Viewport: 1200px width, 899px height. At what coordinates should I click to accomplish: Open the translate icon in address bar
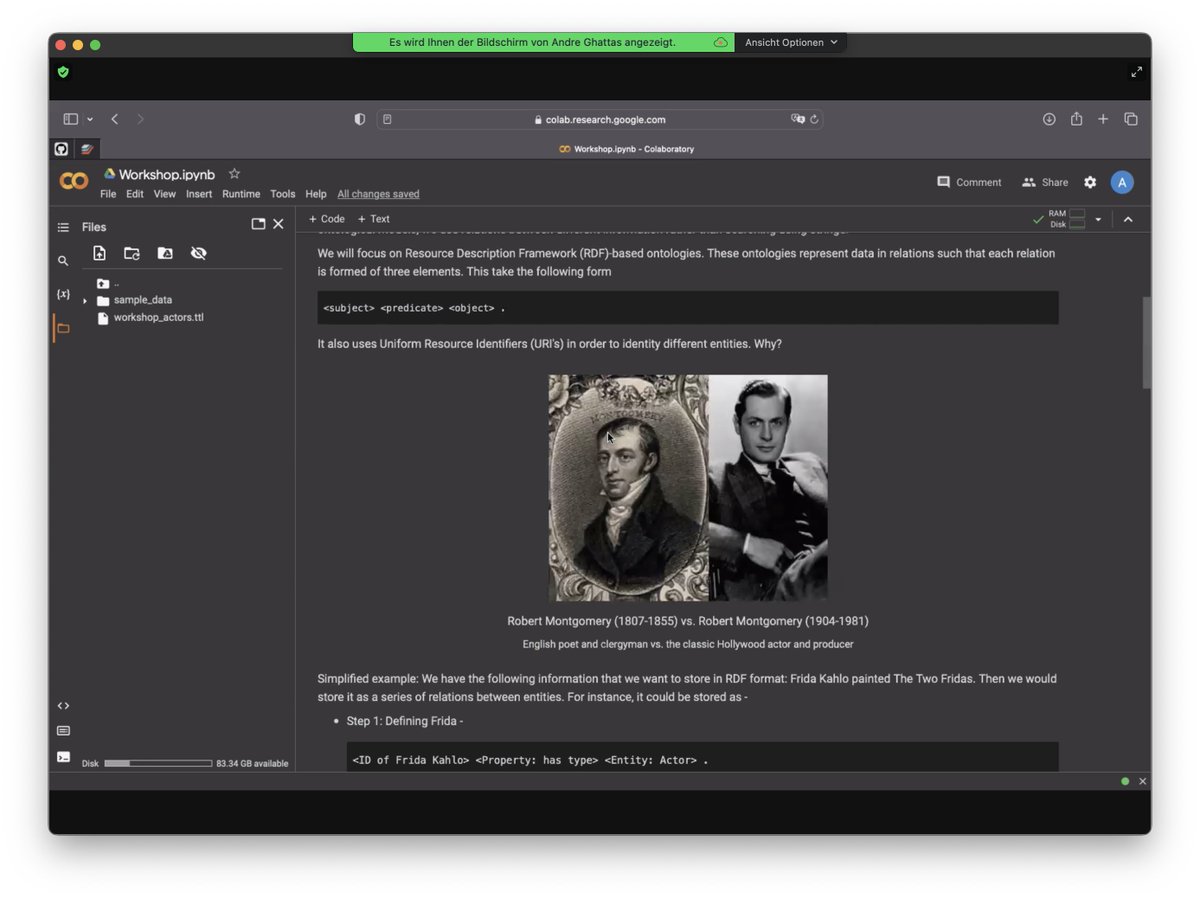point(797,119)
